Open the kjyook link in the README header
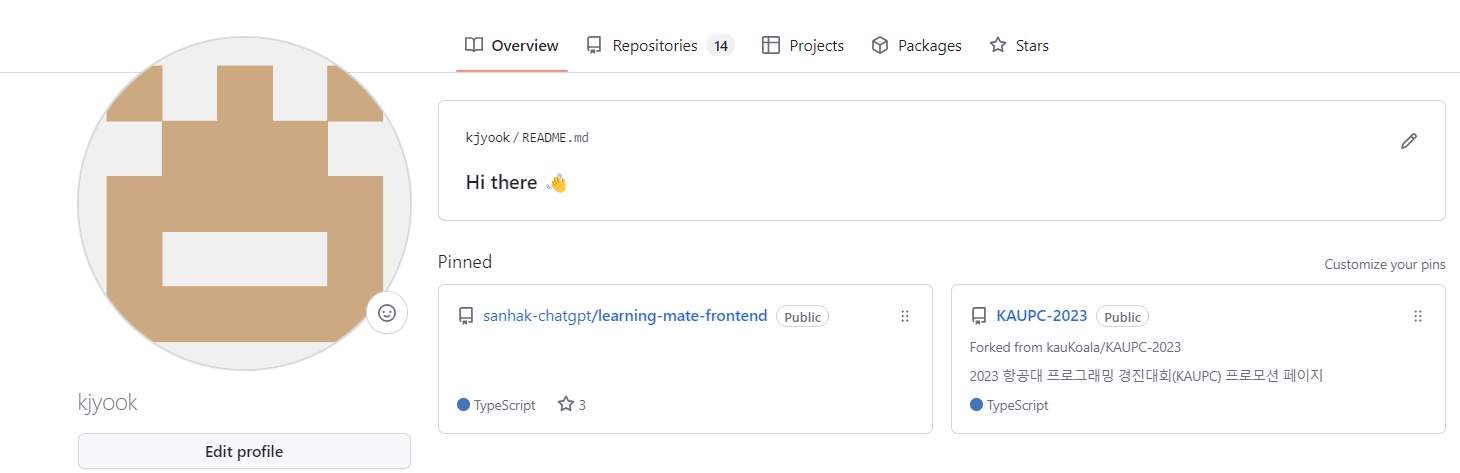1460x473 pixels. 488,138
